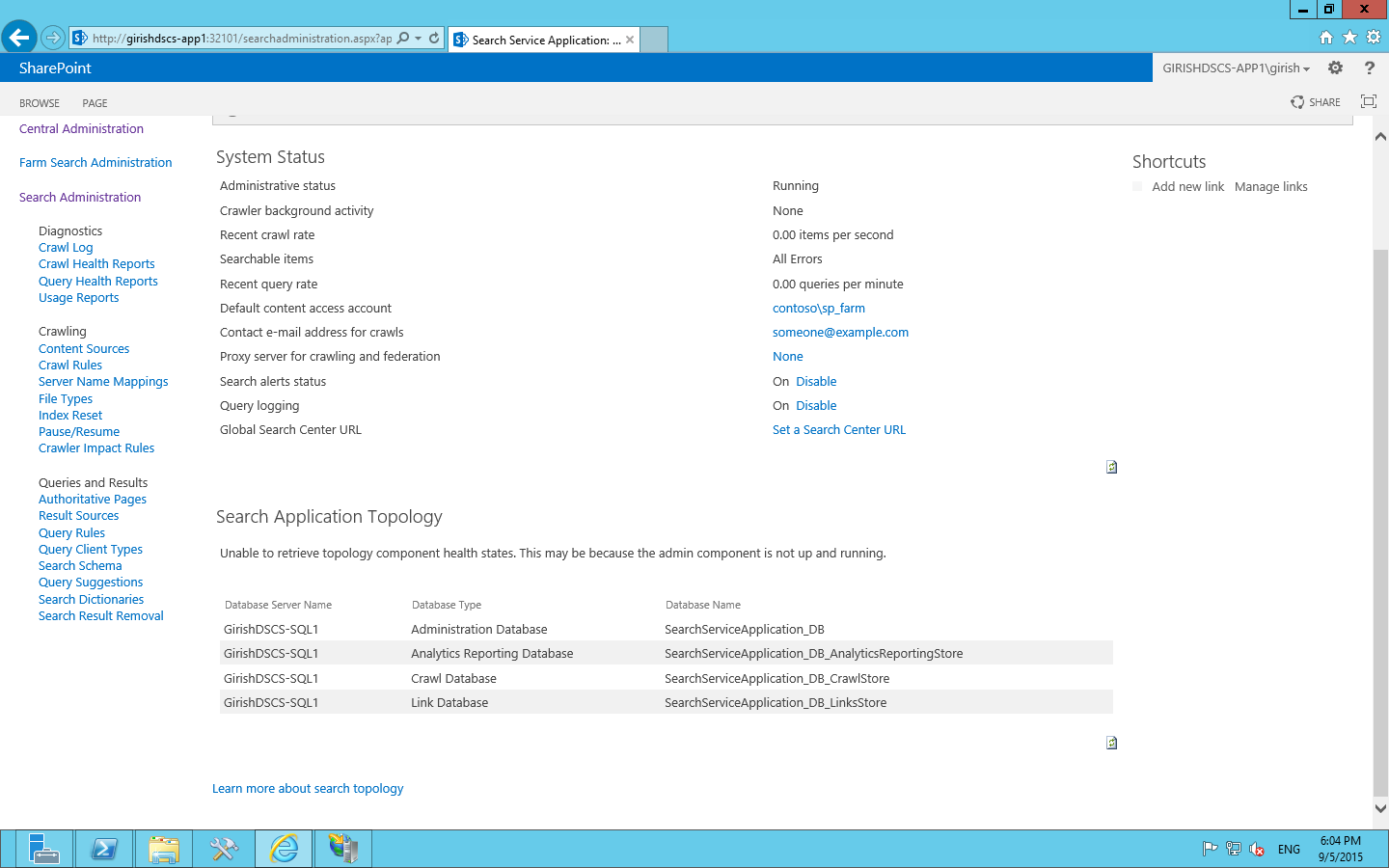This screenshot has width=1389, height=868.
Task: Open Search Schema link
Action: pyautogui.click(x=80, y=565)
